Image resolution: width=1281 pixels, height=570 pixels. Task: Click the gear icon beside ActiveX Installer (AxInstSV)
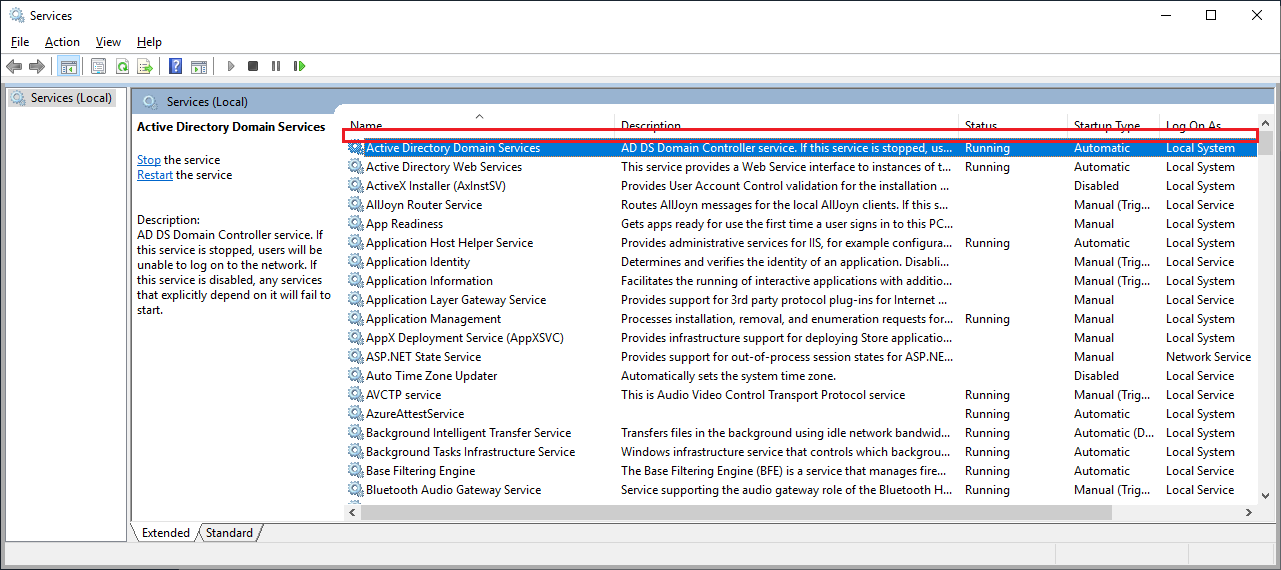tap(355, 186)
